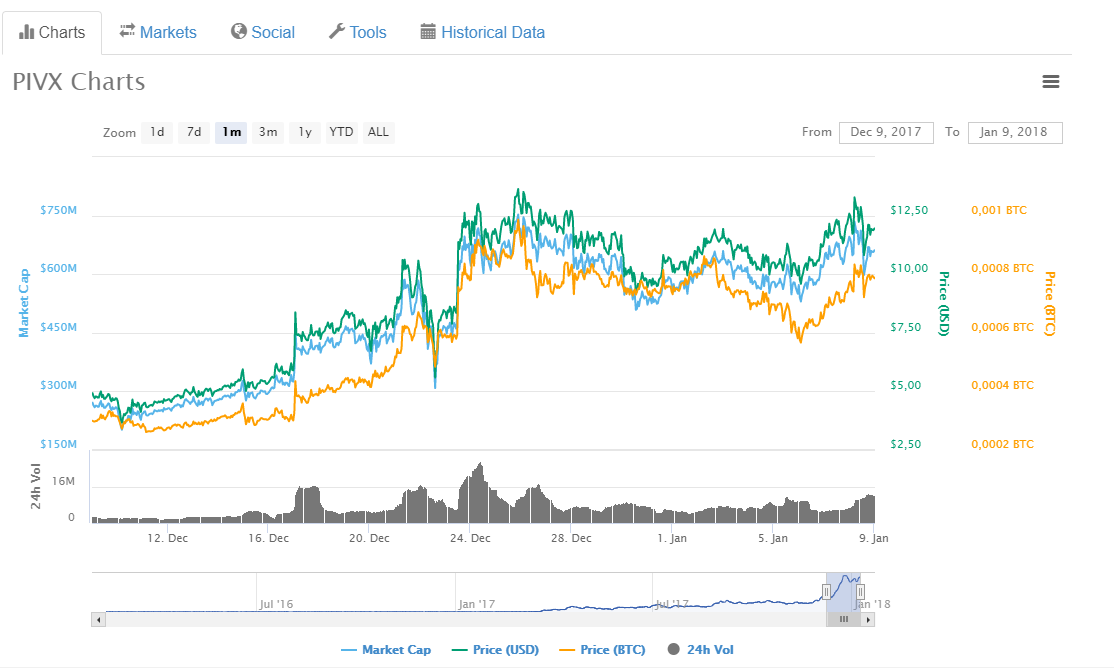Click the $750M market cap axis label
The width and height of the screenshot is (1114, 668).
(58, 210)
